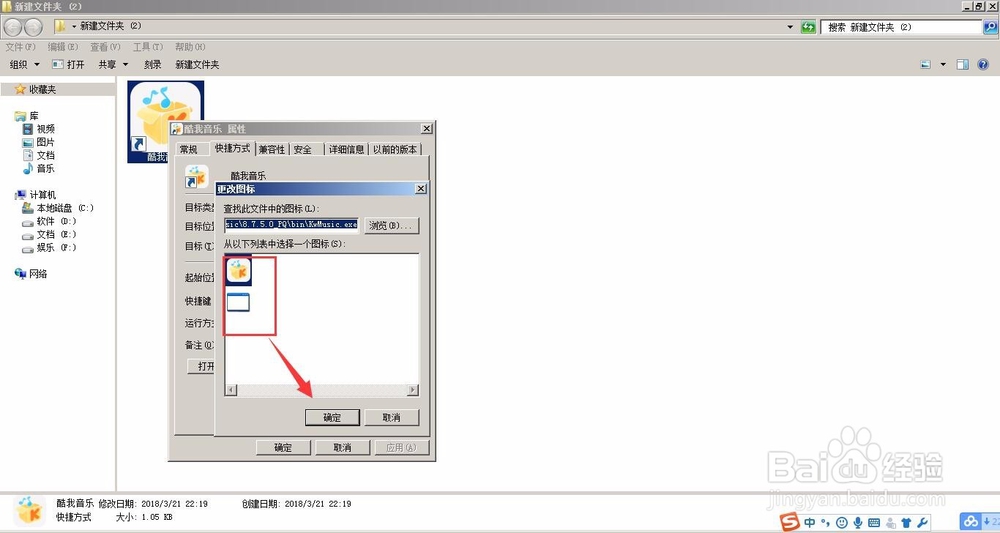Click the 打开 toolbar button
The height and width of the screenshot is (533, 1000).
(69, 64)
